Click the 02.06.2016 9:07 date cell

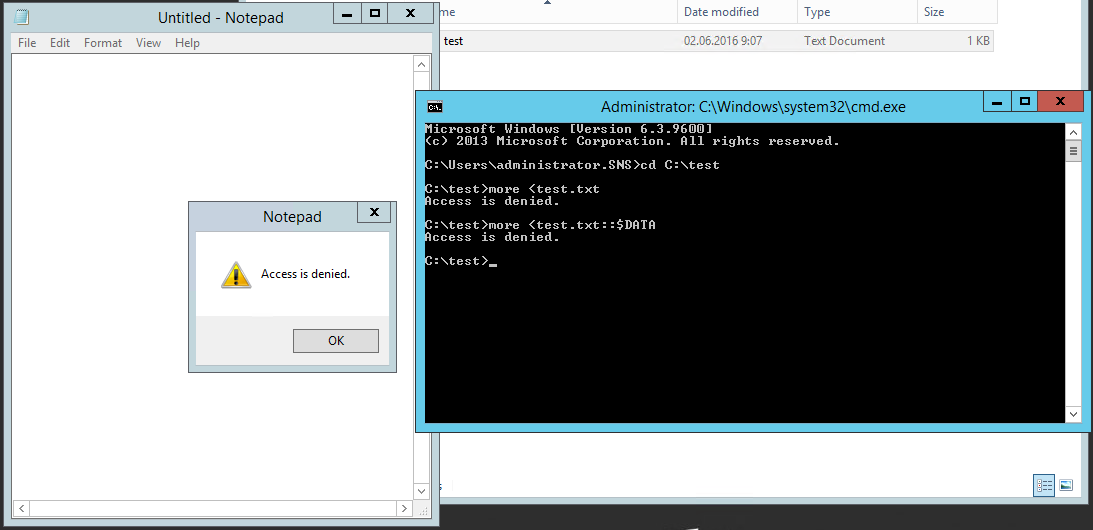pyautogui.click(x=723, y=41)
